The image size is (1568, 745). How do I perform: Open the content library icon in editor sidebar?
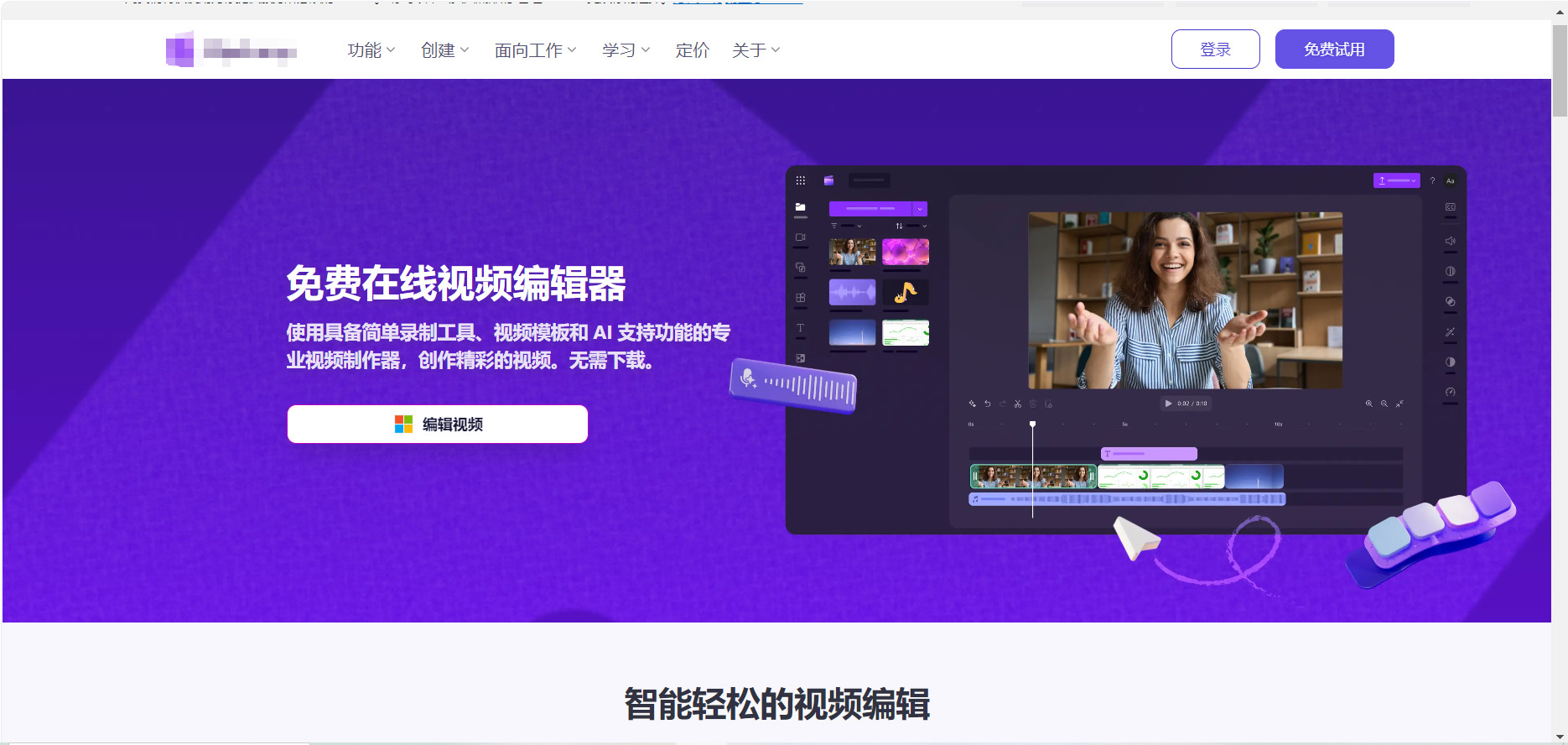(x=801, y=268)
